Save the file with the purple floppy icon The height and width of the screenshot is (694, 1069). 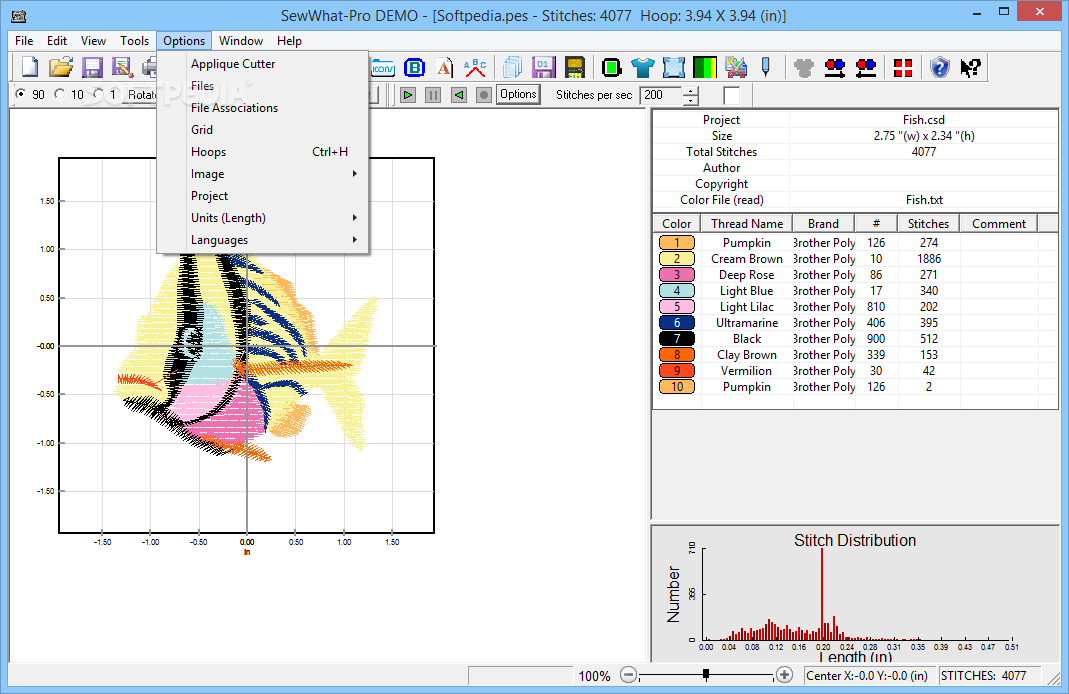tap(92, 67)
